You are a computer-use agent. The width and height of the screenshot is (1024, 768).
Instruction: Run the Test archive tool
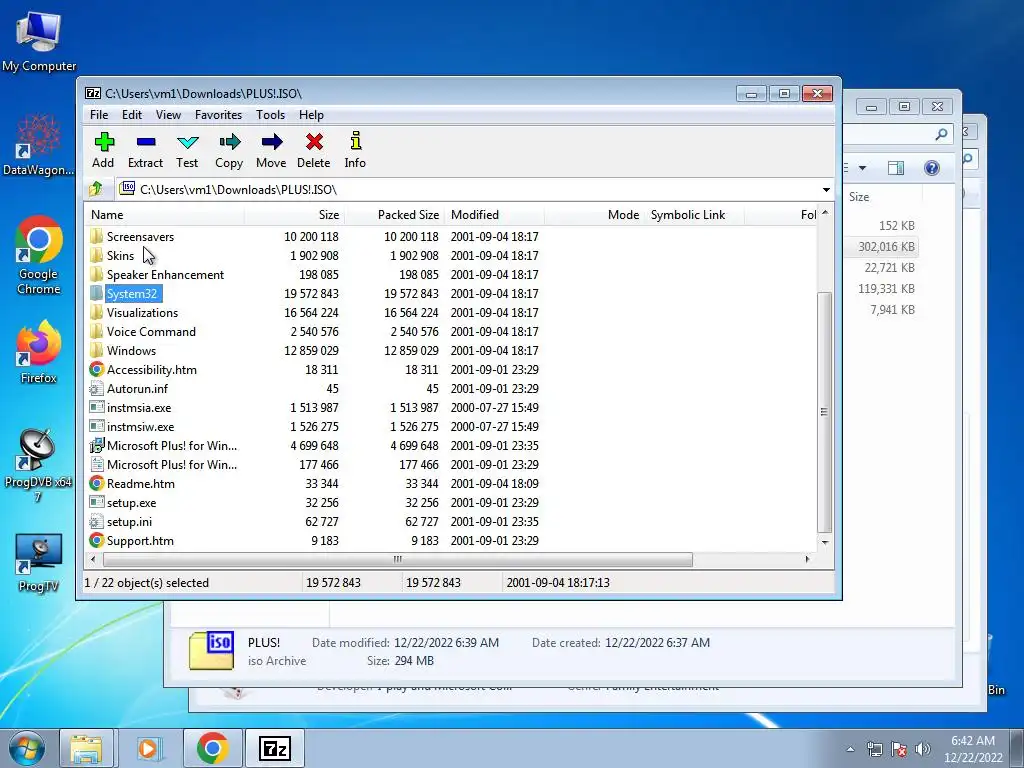(187, 150)
